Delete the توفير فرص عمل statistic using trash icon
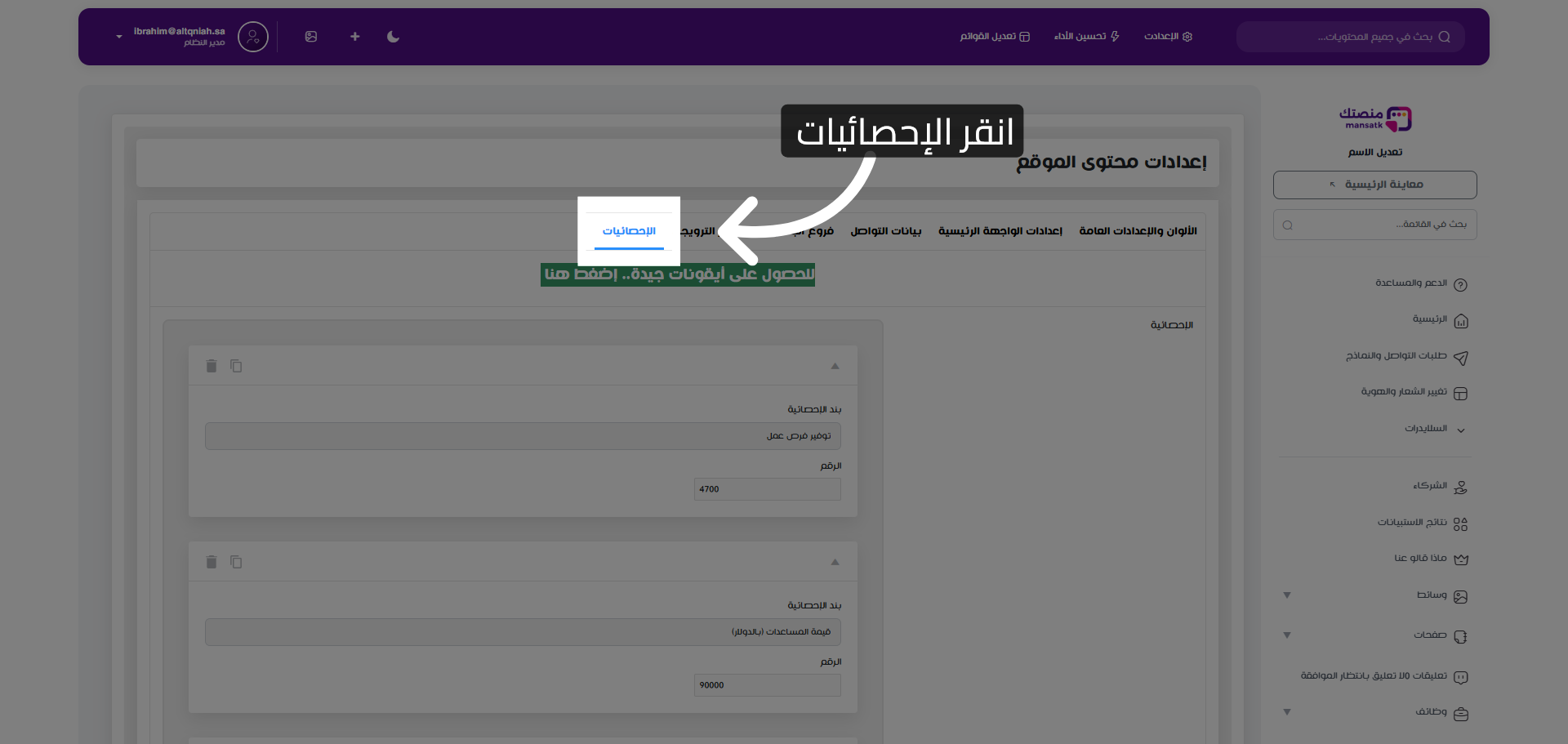Viewport: 1568px width, 744px height. tap(212, 366)
